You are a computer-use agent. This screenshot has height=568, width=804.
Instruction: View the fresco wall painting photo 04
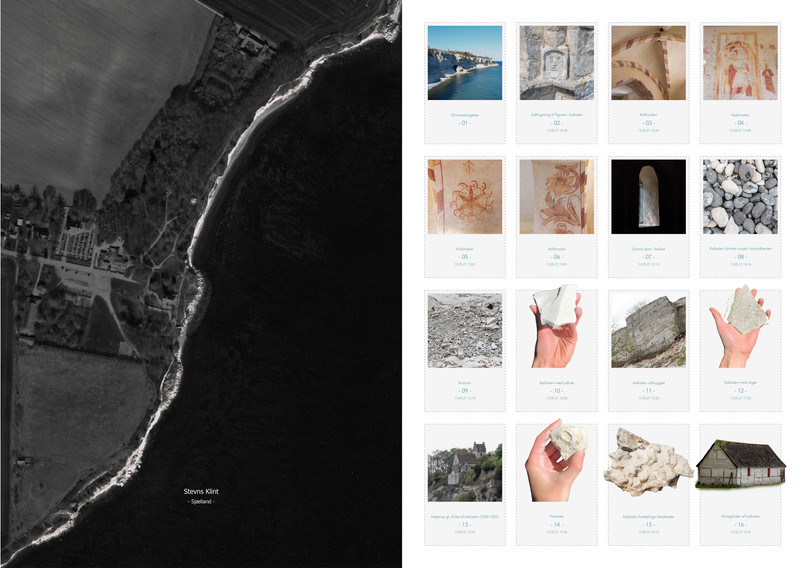tap(740, 63)
